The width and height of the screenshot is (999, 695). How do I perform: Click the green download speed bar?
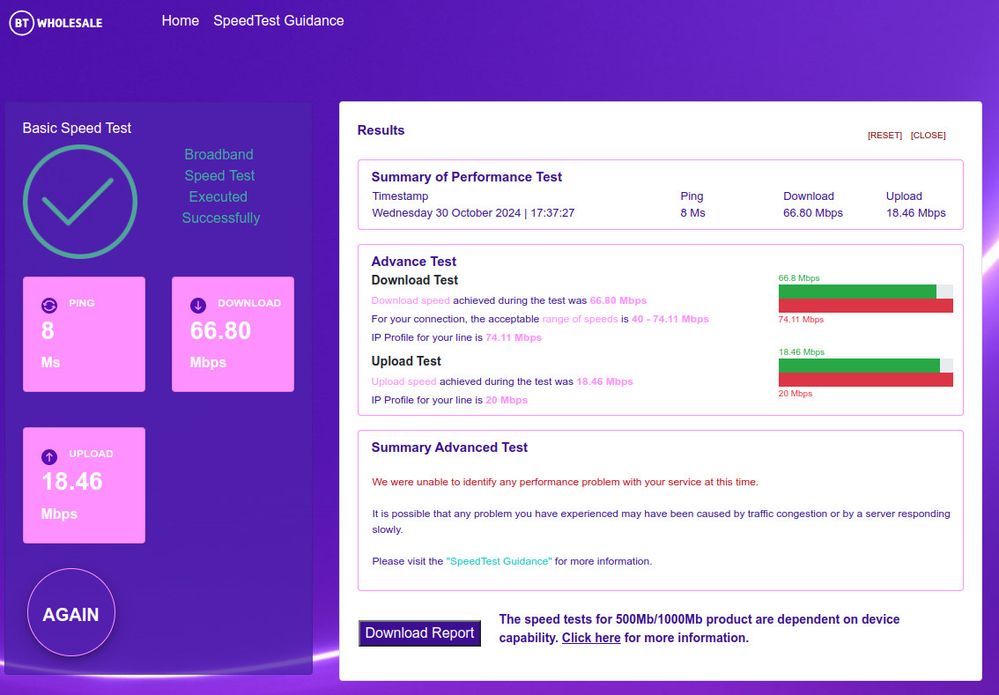point(857,291)
